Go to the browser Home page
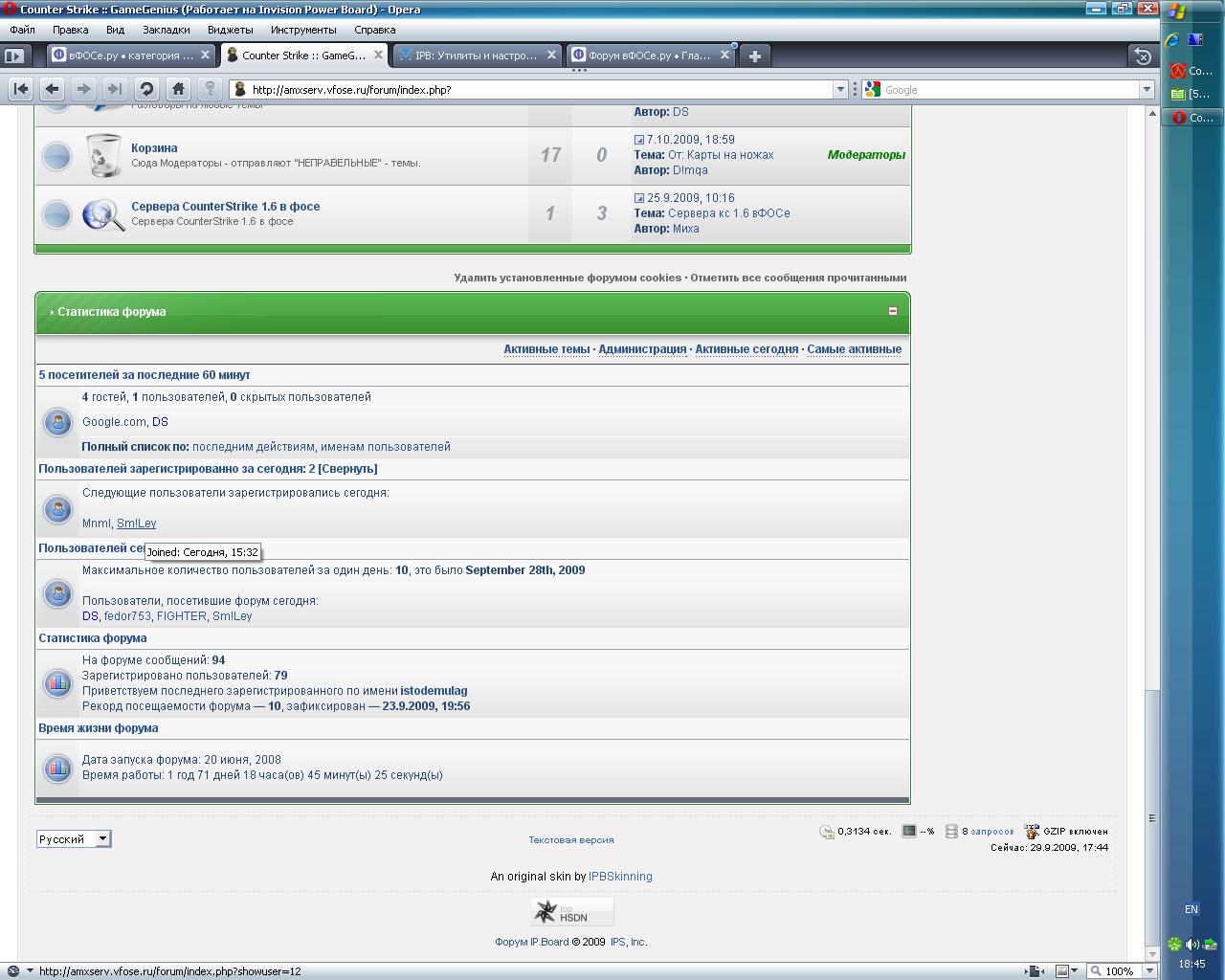Image resolution: width=1225 pixels, height=980 pixels. tap(178, 89)
